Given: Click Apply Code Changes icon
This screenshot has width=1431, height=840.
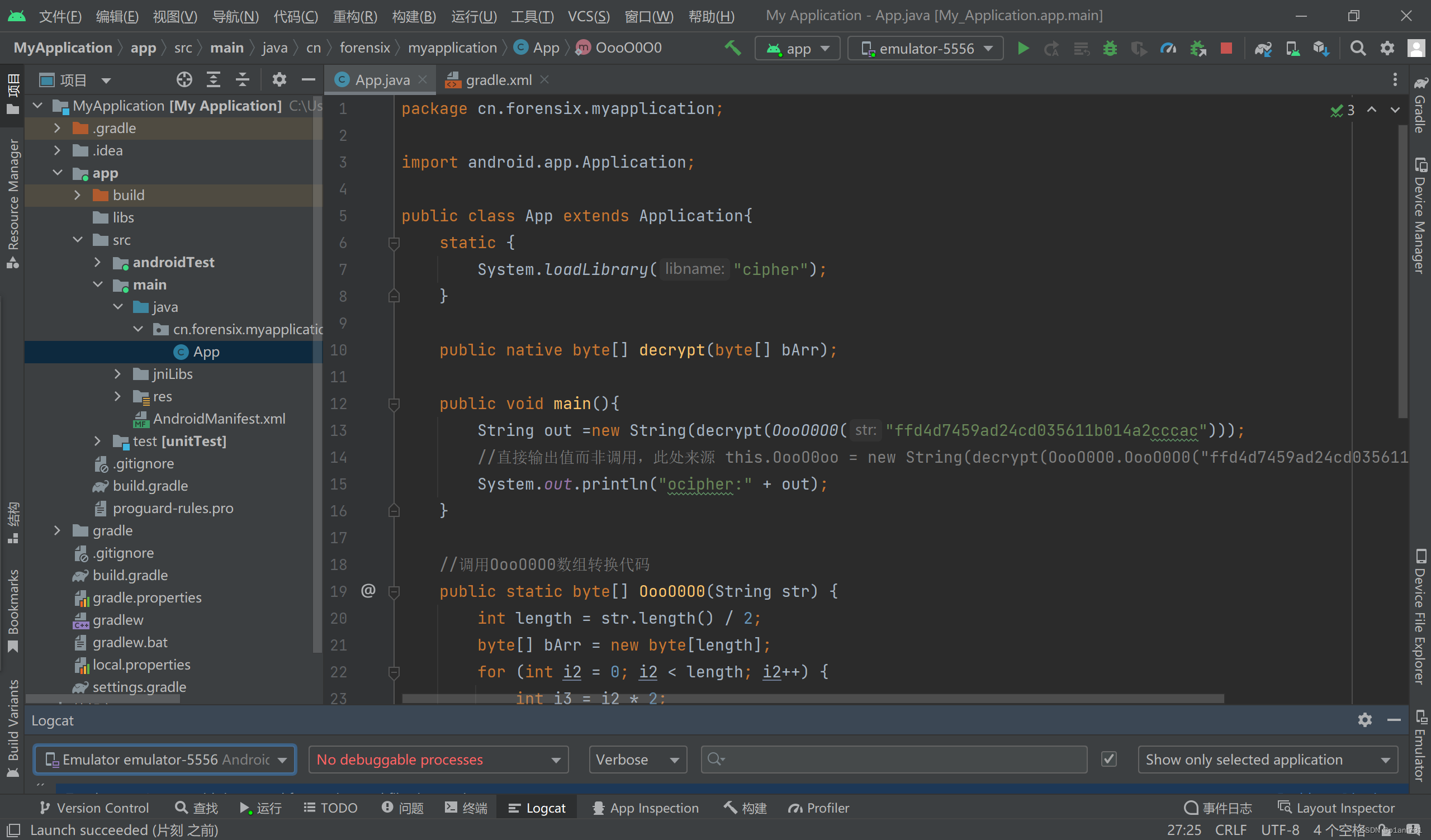Looking at the screenshot, I should coord(1081,49).
